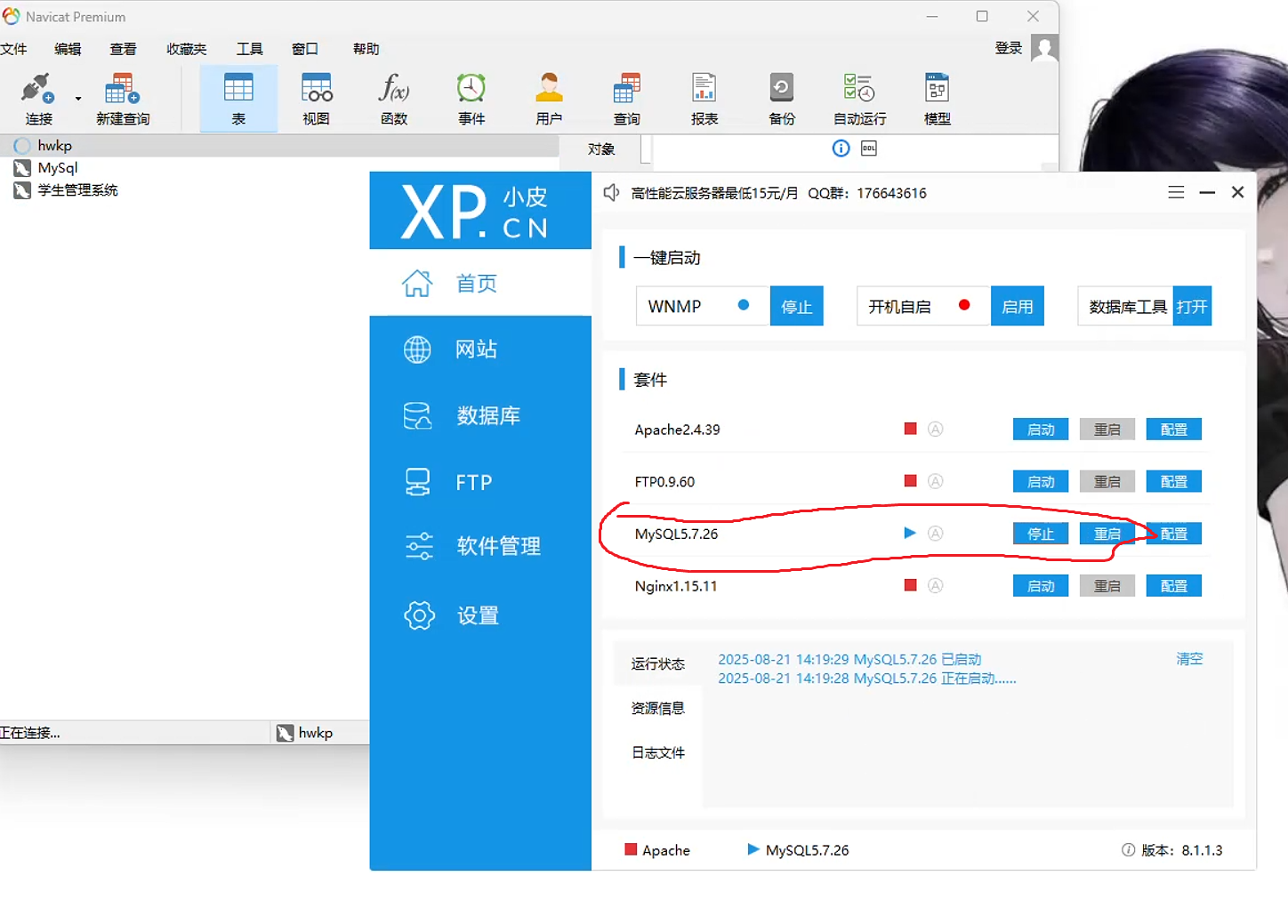Start Apache2.4.39 with 启动 button

pyautogui.click(x=1041, y=430)
